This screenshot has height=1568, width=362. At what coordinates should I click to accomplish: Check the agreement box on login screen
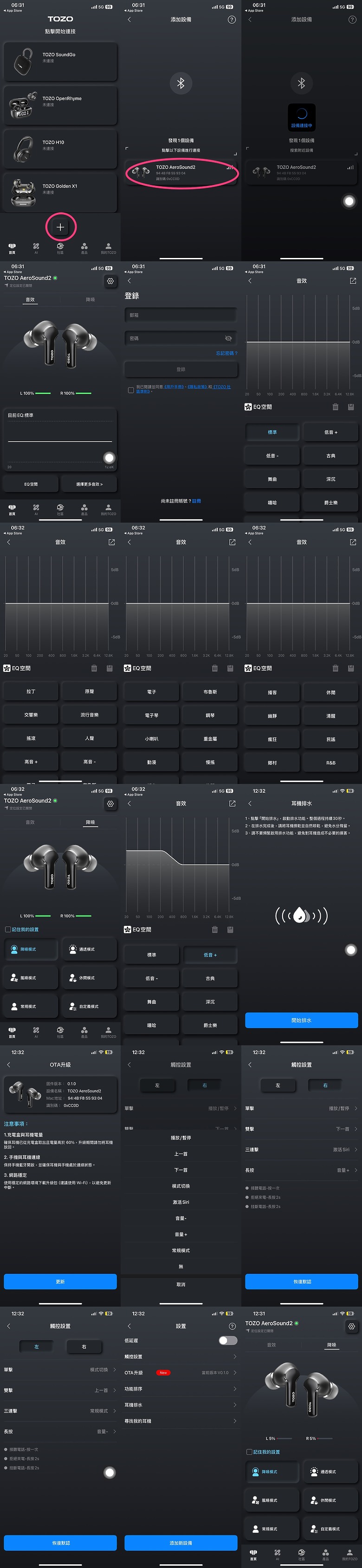tap(130, 390)
